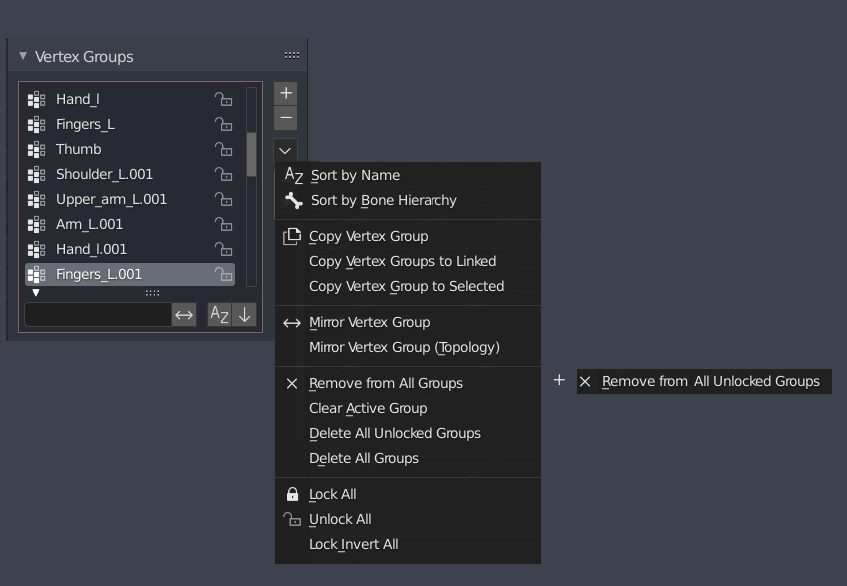Click the remove vertex group minus button
Image resolution: width=847 pixels, height=586 pixels.
coord(285,118)
